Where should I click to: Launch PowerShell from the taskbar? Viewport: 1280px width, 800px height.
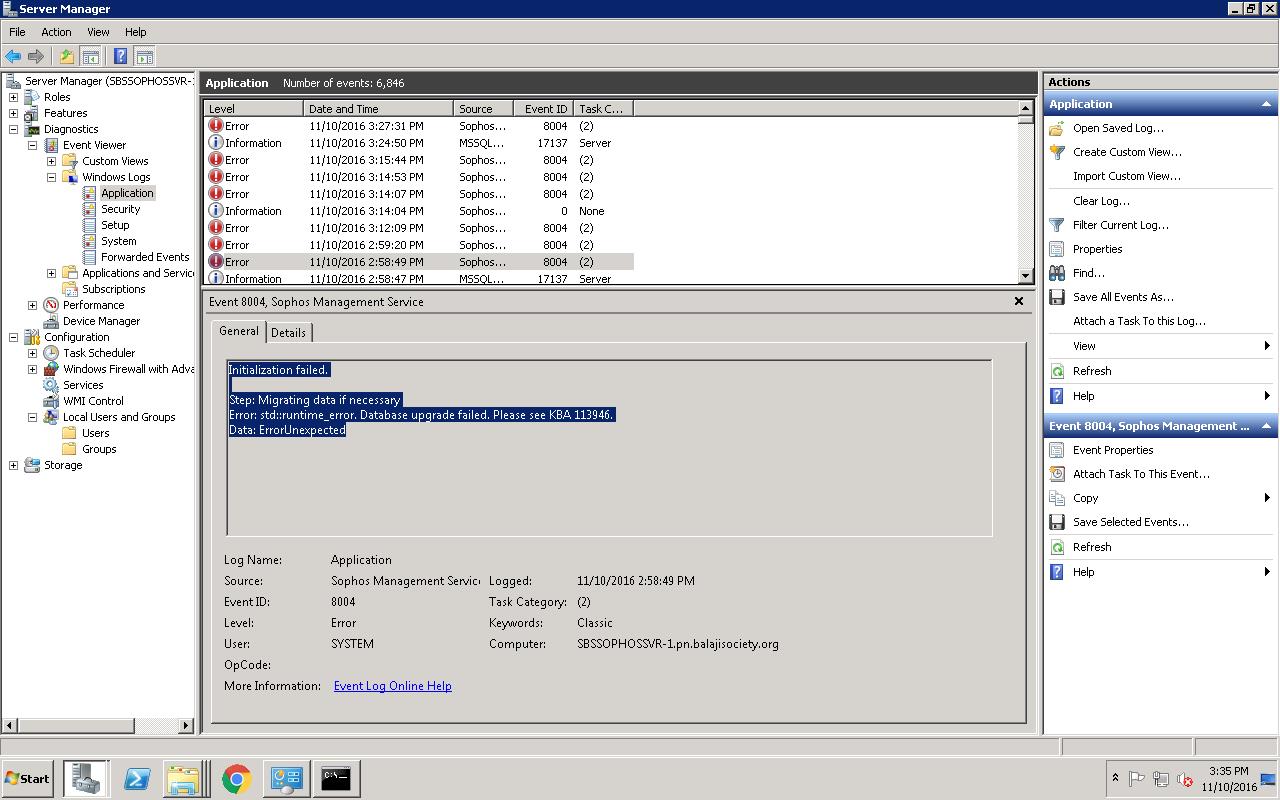click(x=137, y=778)
